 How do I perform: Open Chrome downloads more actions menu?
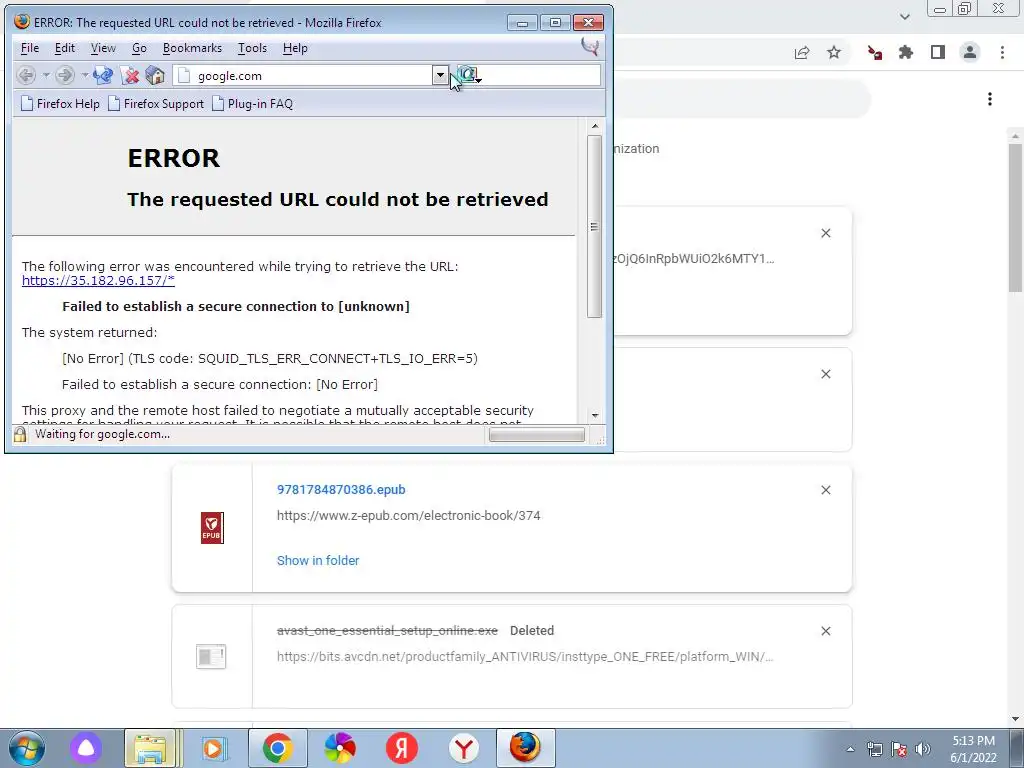(990, 99)
